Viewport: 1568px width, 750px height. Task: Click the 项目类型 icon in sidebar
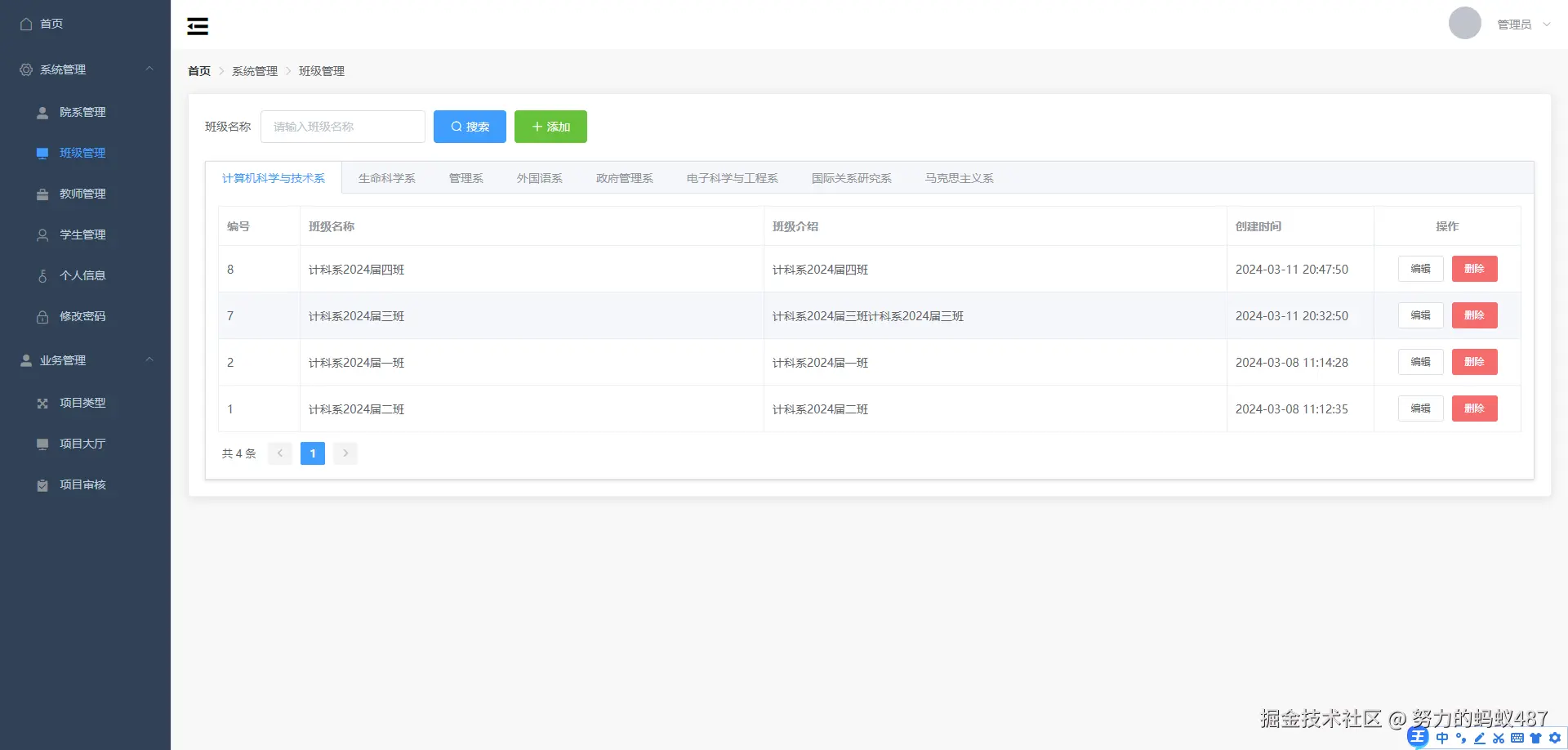(42, 404)
